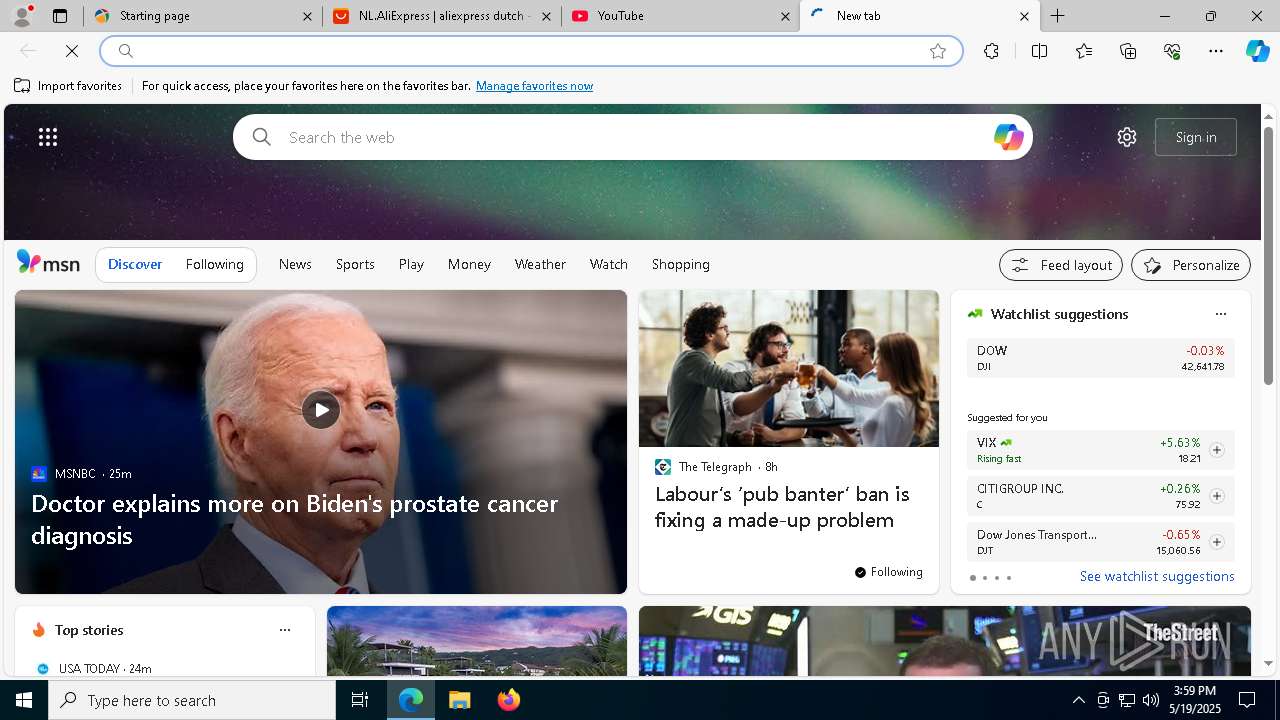1280x720 pixels.
Task: Open the News section
Action: click(295, 264)
